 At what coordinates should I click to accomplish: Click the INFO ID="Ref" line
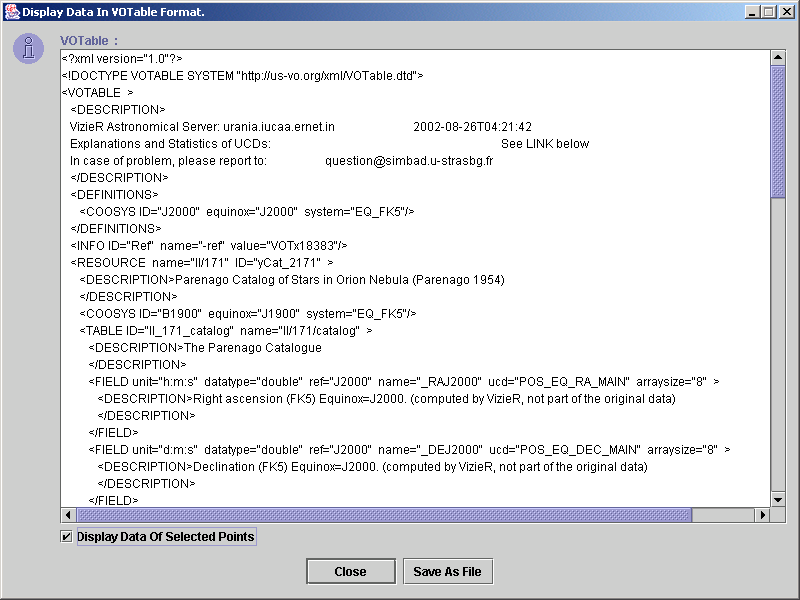click(x=209, y=246)
